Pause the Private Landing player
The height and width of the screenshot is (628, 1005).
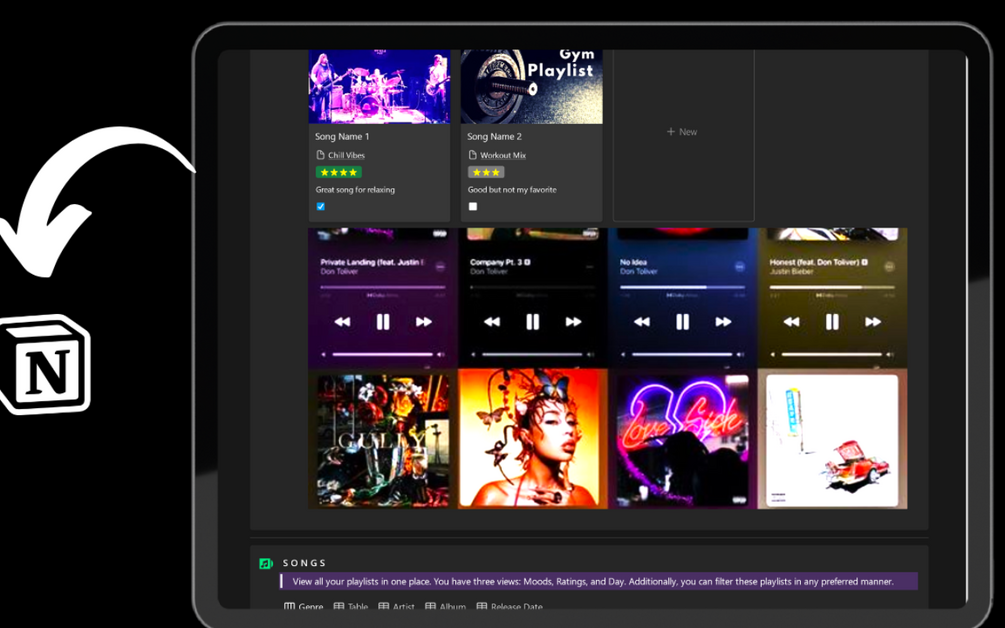coord(383,322)
